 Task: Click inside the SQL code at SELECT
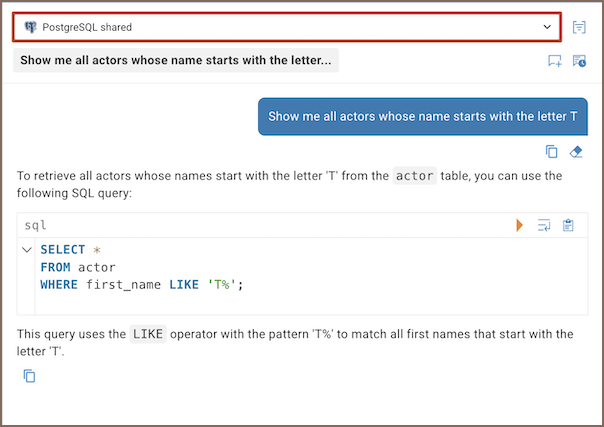[x=63, y=250]
